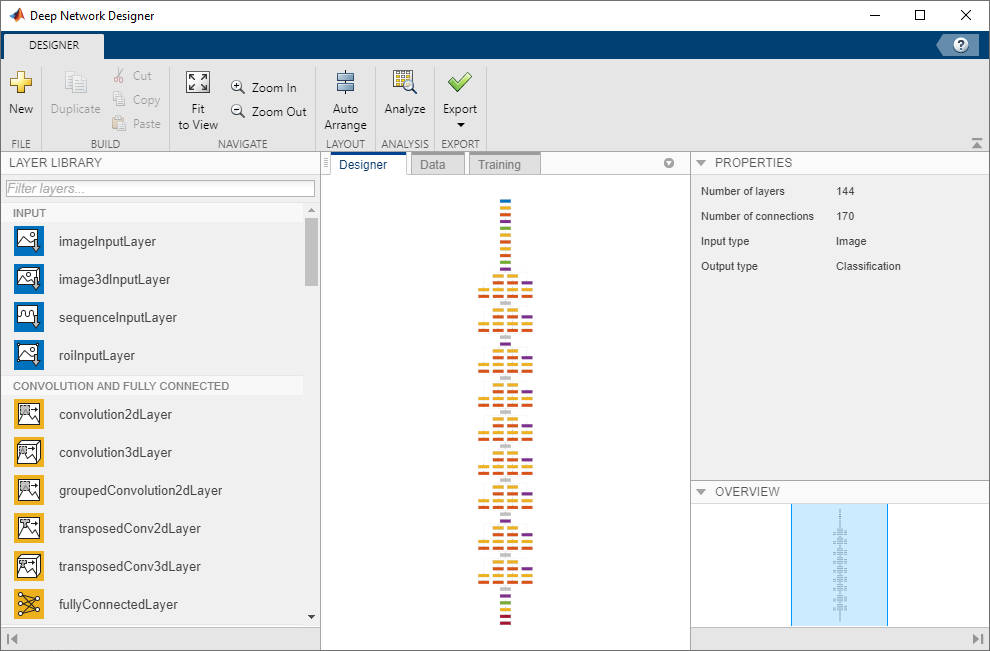
Task: Select the convolution2dLayer icon
Action: (29, 414)
